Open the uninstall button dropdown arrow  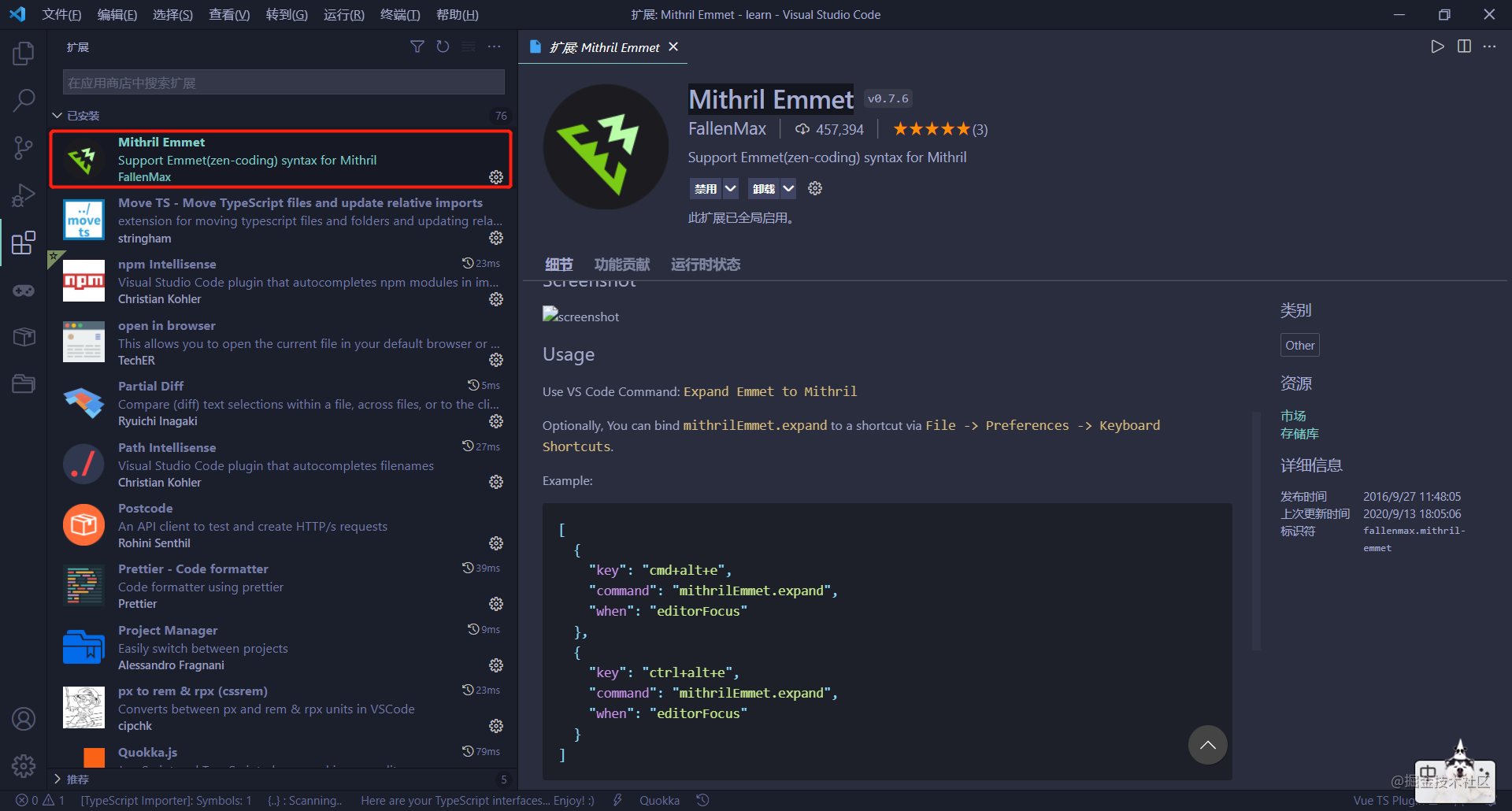pos(788,188)
